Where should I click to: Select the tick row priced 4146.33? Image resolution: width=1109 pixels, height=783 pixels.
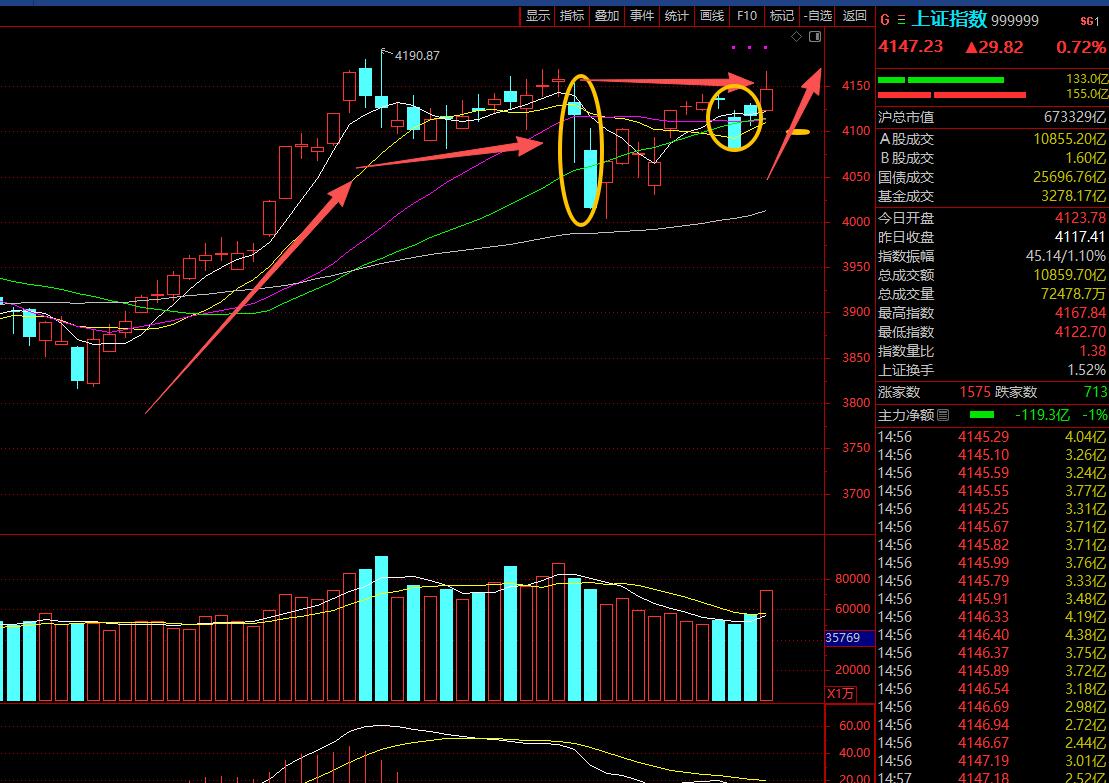pyautogui.click(x=992, y=617)
